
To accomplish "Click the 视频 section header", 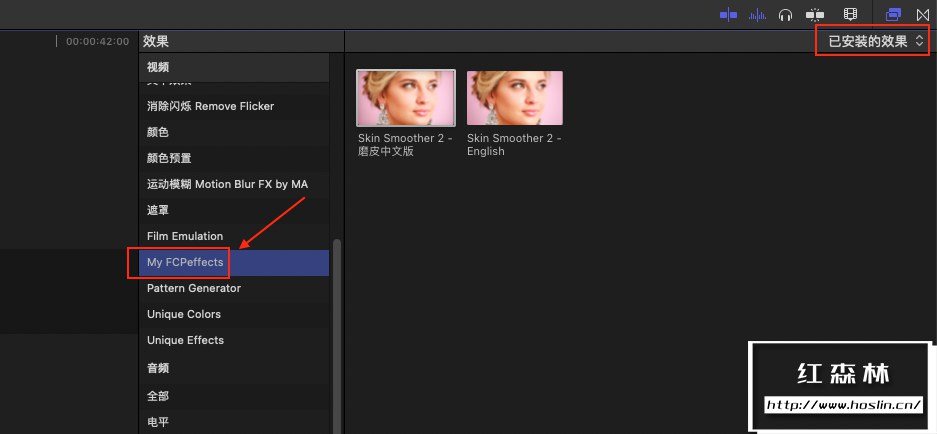I will [x=234, y=68].
